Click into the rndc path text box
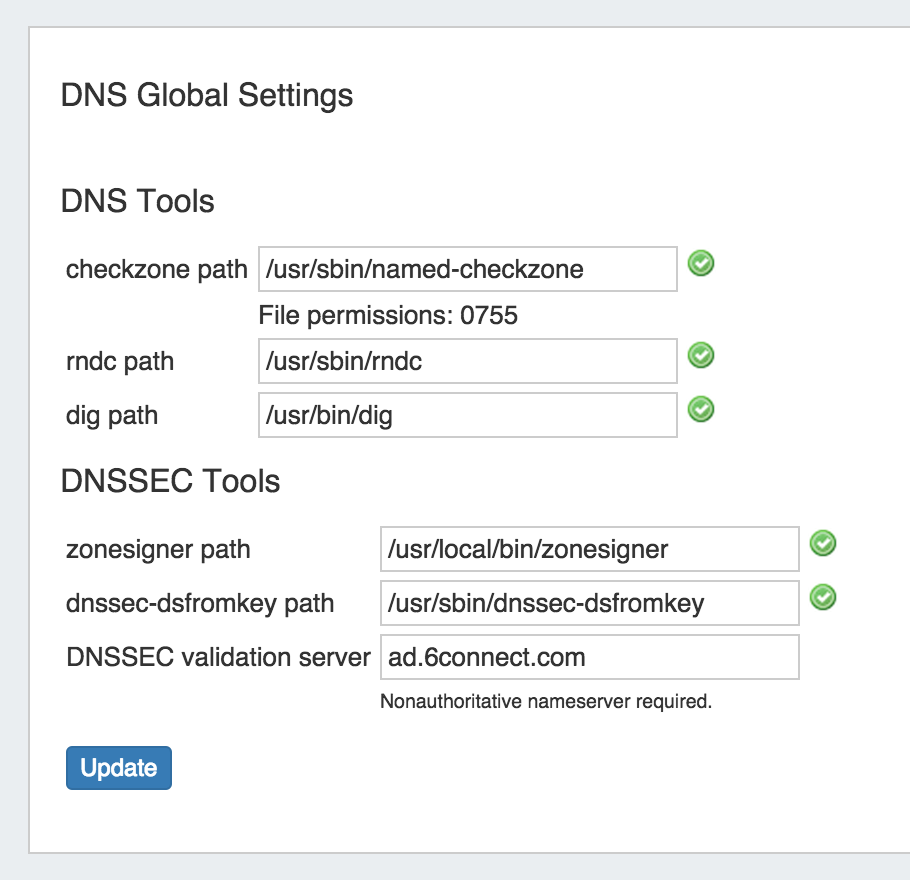This screenshot has width=910, height=880. 467,361
